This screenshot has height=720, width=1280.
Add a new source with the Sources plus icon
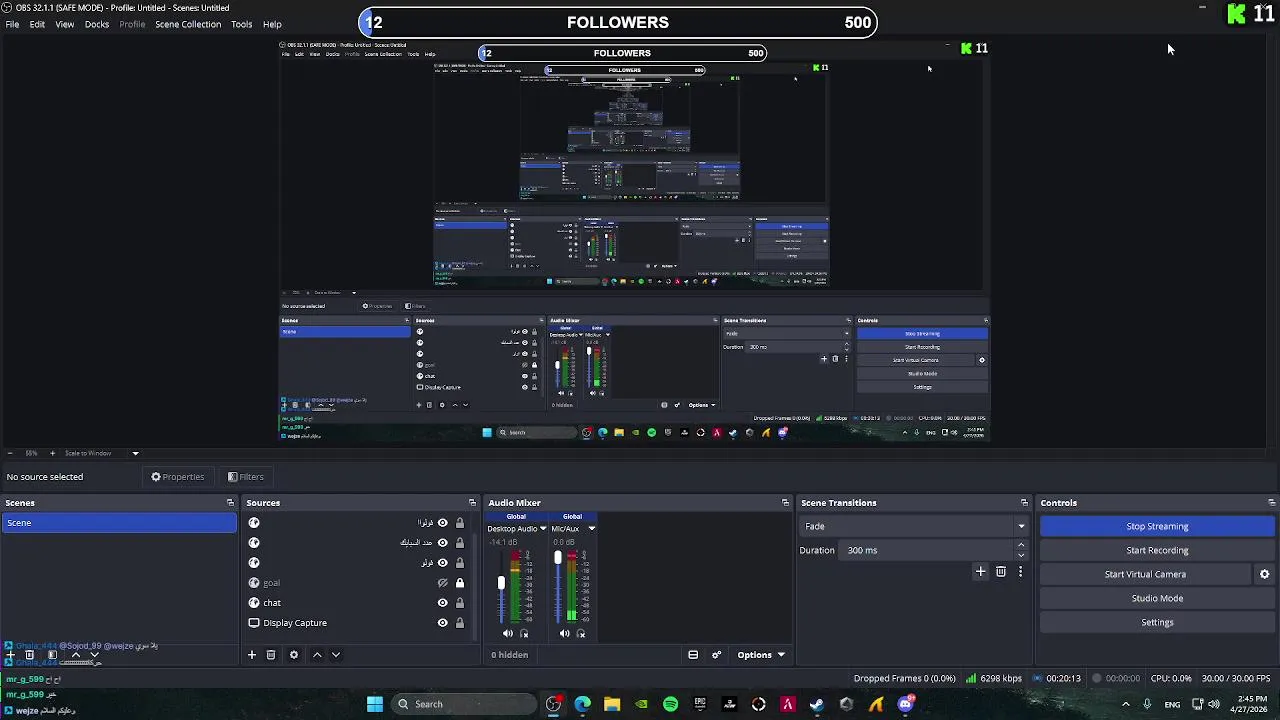(x=252, y=655)
